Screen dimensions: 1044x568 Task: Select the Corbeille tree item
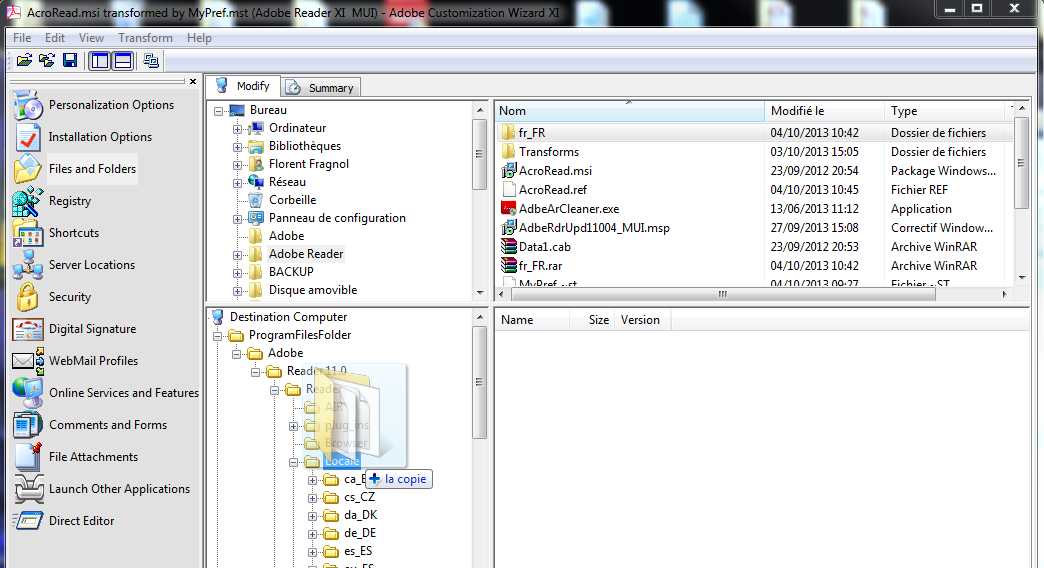[x=292, y=200]
